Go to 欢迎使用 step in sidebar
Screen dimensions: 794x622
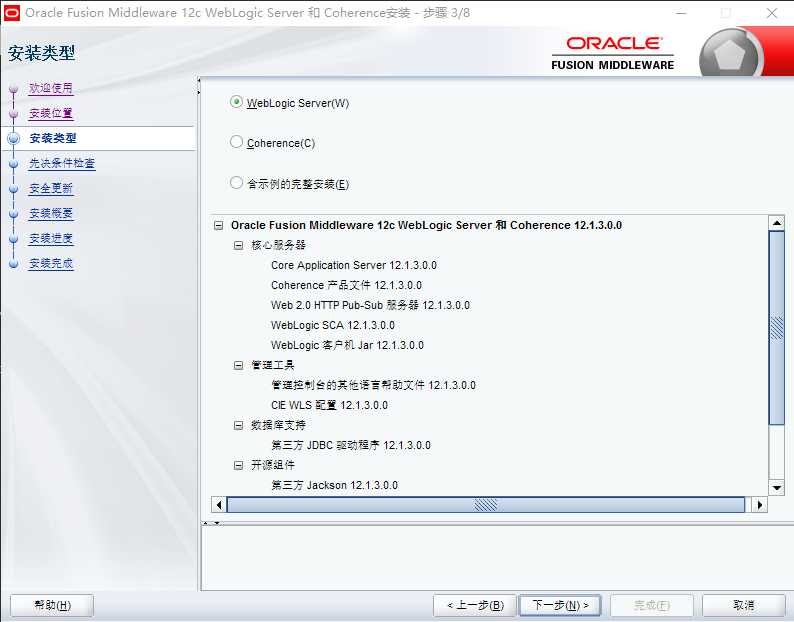coord(51,88)
